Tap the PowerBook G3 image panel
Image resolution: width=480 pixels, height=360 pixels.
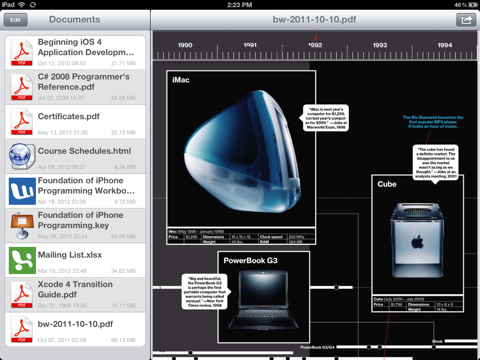263,297
